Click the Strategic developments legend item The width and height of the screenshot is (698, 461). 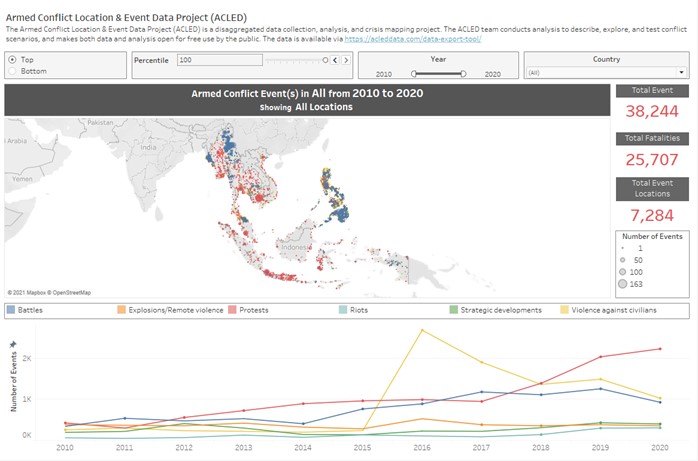(500, 310)
